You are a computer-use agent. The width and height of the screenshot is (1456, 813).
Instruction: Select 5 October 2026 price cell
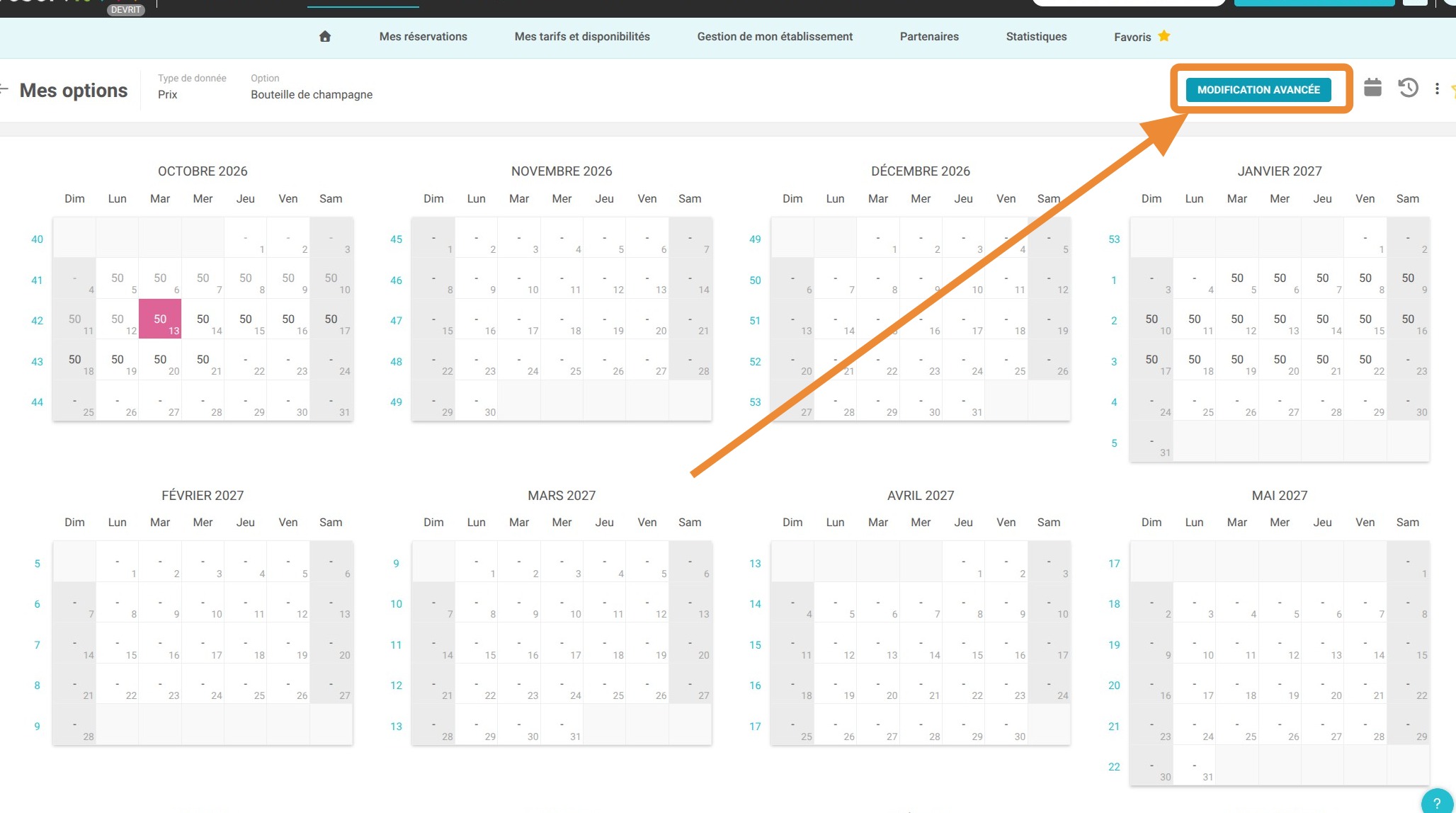coord(118,278)
